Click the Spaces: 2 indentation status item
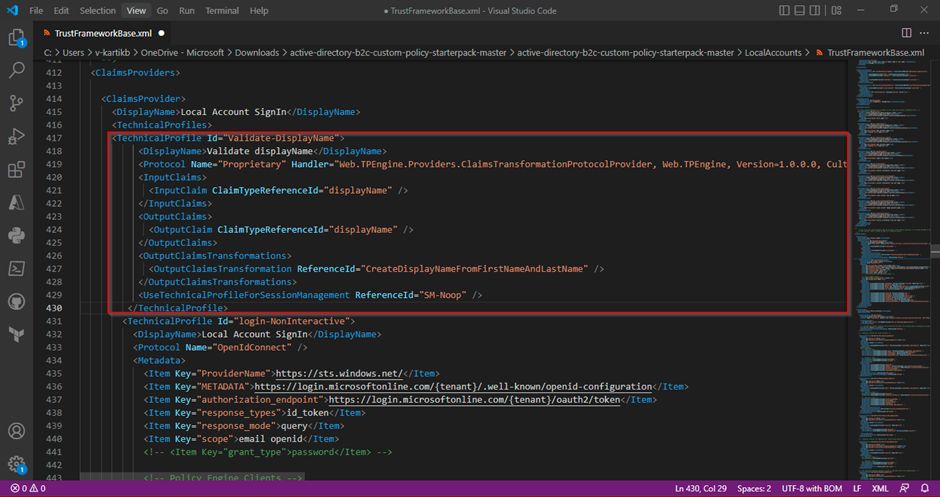 click(754, 489)
